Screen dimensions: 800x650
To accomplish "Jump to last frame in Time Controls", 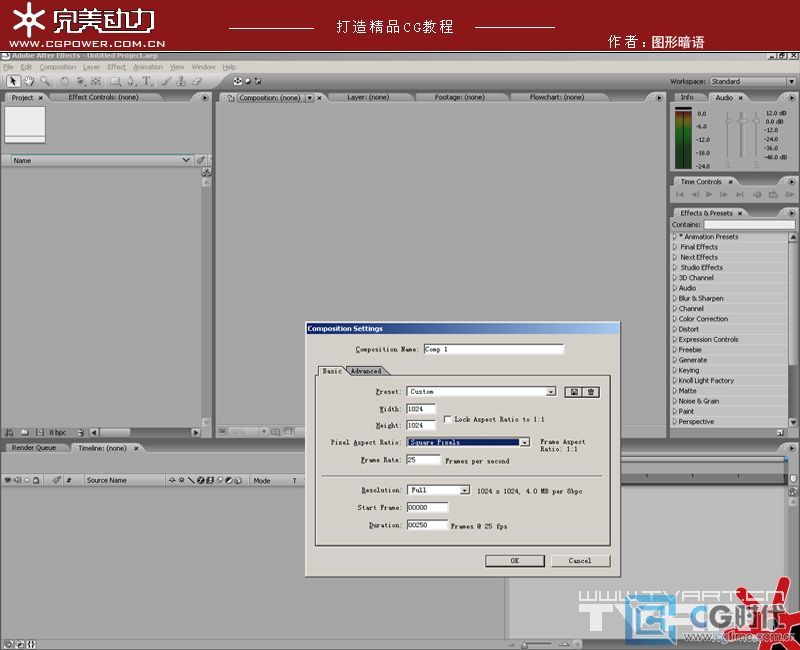I will [x=739, y=194].
